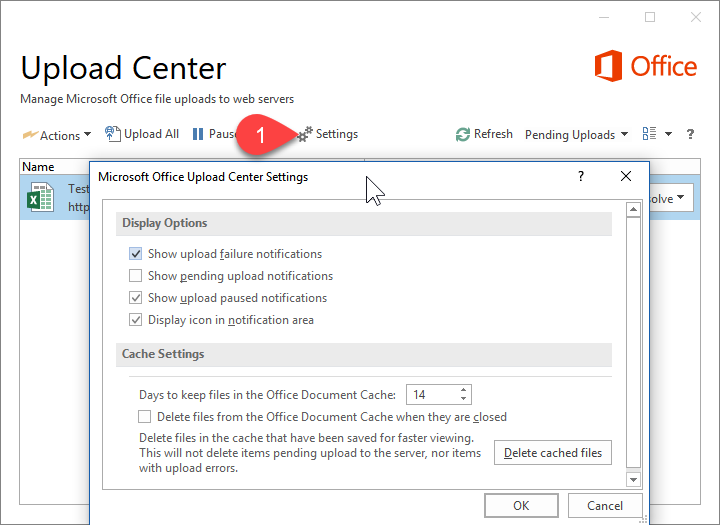Image resolution: width=720 pixels, height=525 pixels.
Task: Click OK to save settings
Action: click(521, 506)
